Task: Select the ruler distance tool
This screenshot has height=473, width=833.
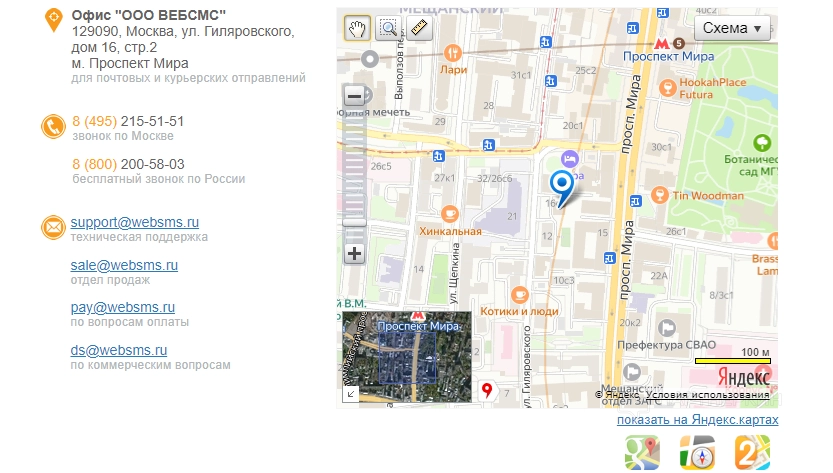Action: 419,28
